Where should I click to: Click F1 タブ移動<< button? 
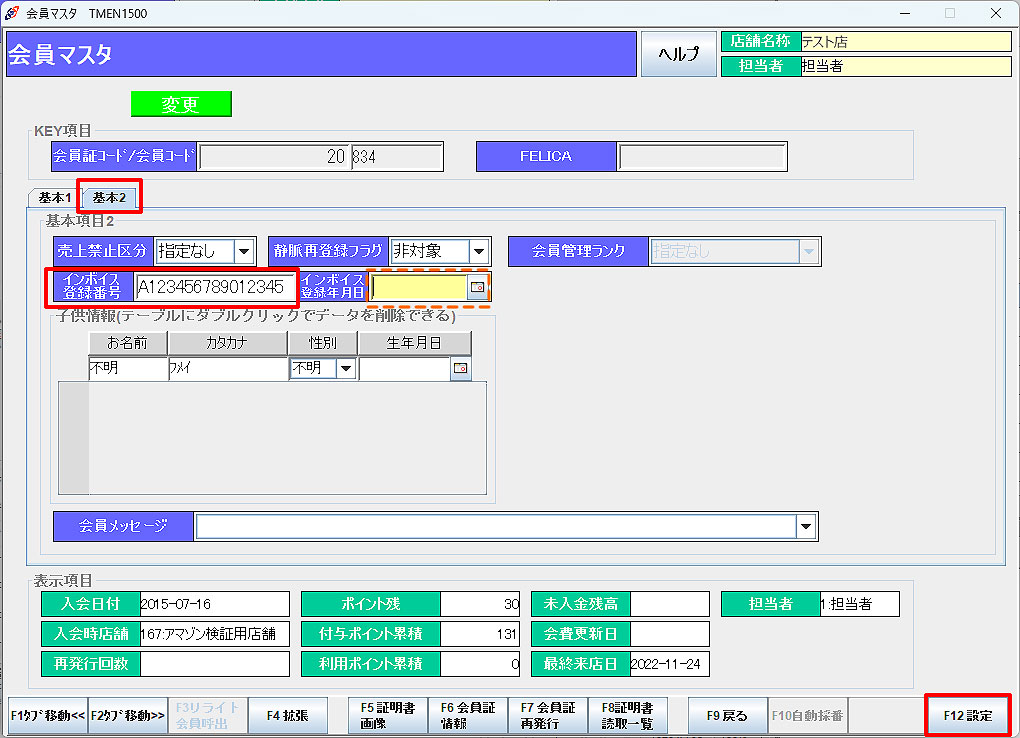(x=48, y=715)
